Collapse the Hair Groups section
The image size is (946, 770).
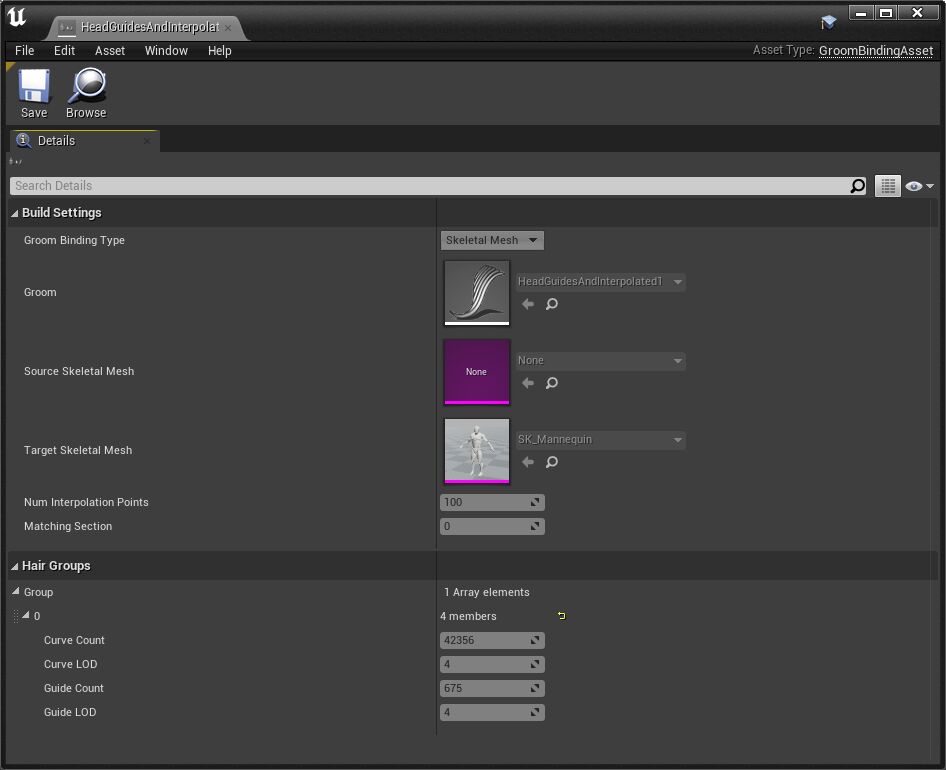coord(15,566)
